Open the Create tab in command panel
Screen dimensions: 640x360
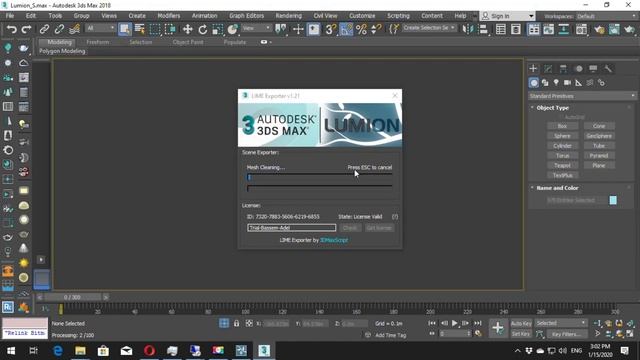click(533, 69)
